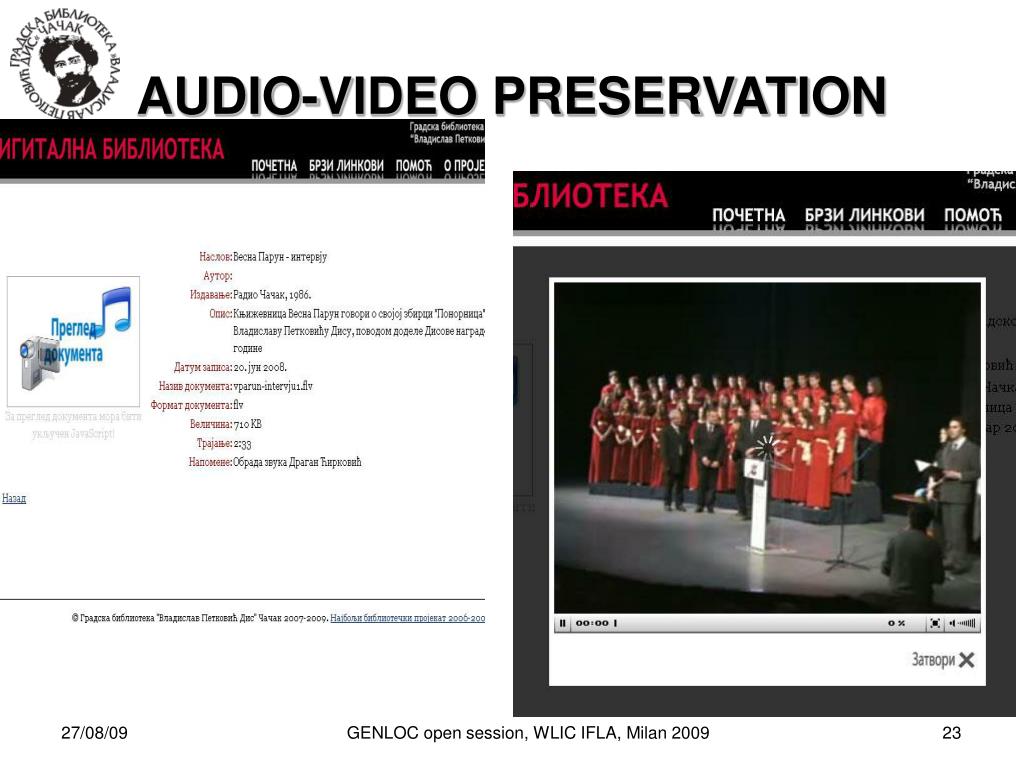Open О ПРОЈЕ menu item in left window
This screenshot has height=768, width=1024.
[x=464, y=166]
